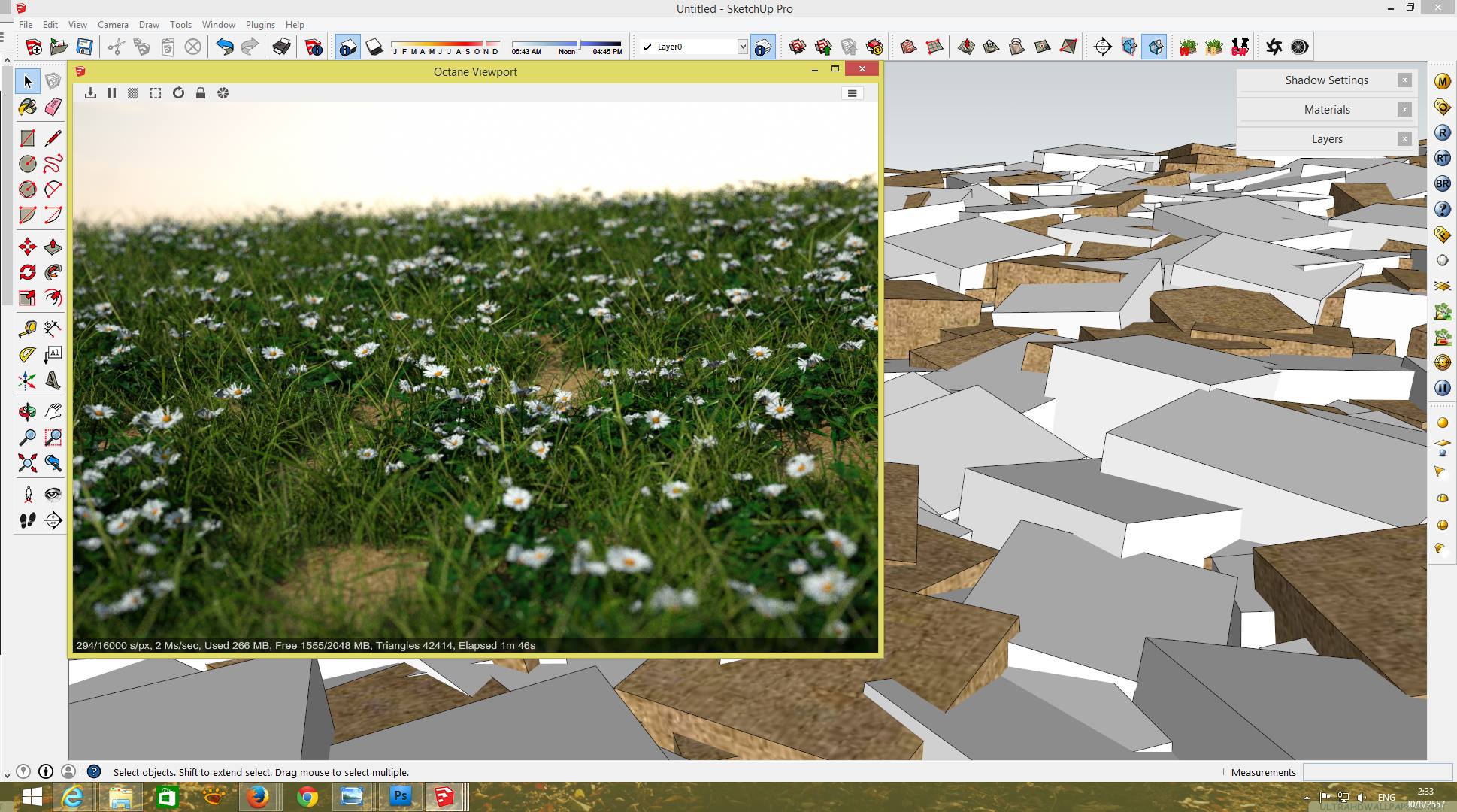Select the Eraser tool
This screenshot has height=812, width=1457.
click(53, 107)
